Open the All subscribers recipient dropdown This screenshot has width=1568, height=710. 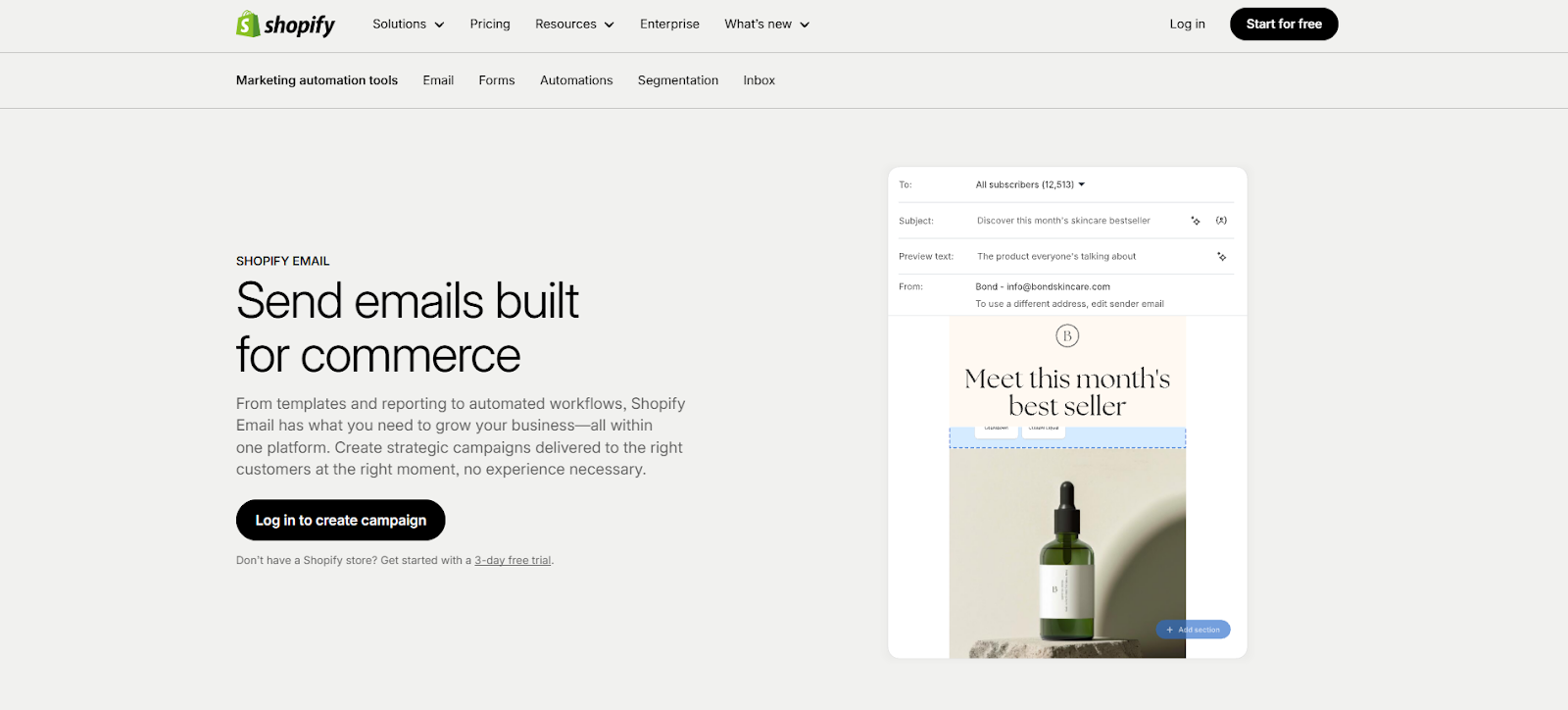tap(1030, 184)
